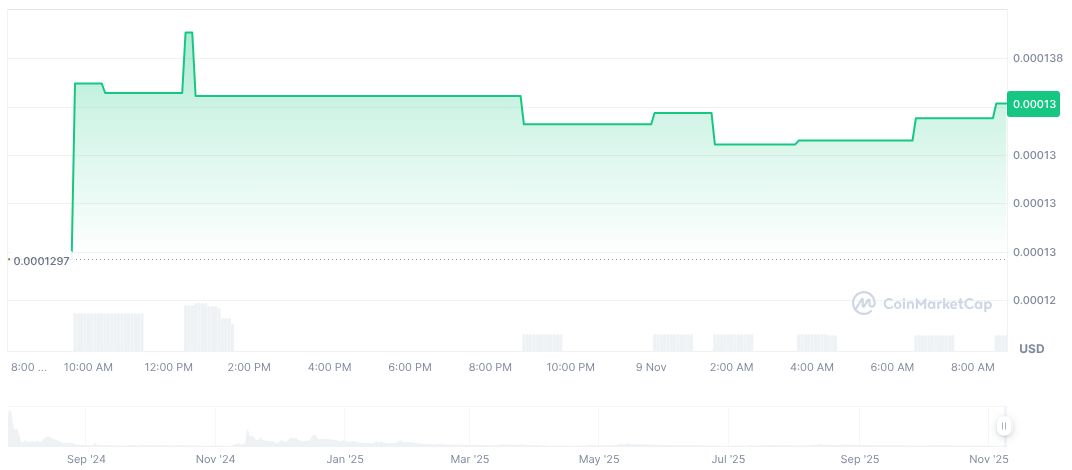This screenshot has height=470, width=1072.
Task: Click the 0.00012 y-axis price label
Action: [1032, 300]
